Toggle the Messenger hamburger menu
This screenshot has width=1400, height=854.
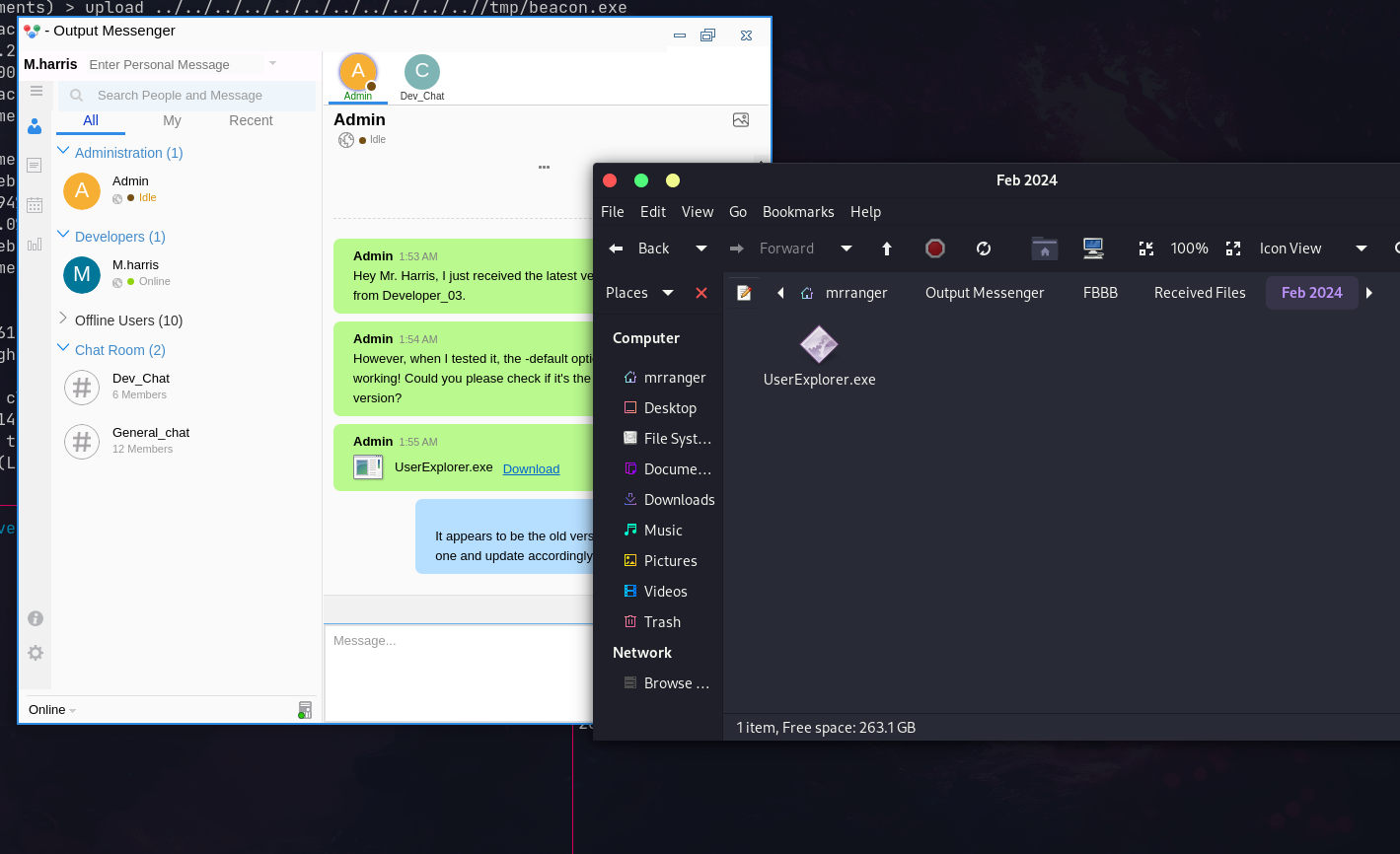point(37,91)
